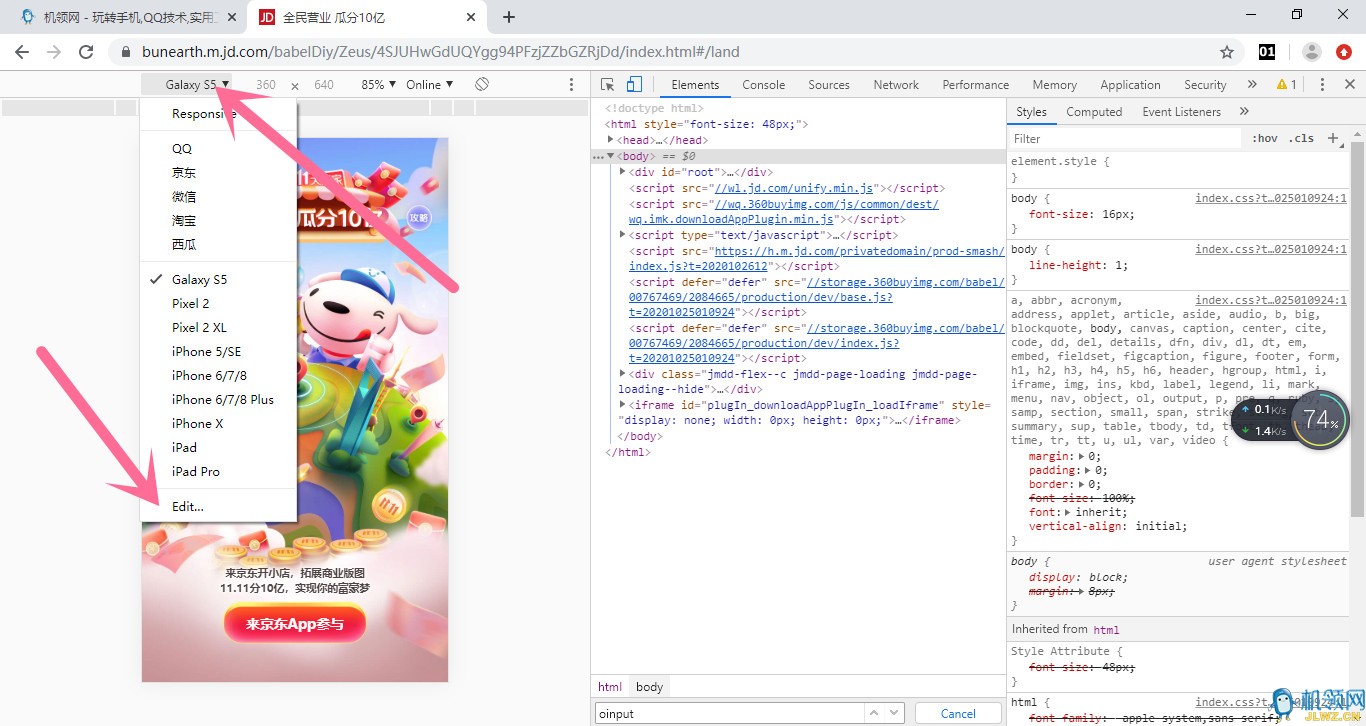
Task: Add new style rule plus icon
Action: click(1333, 138)
